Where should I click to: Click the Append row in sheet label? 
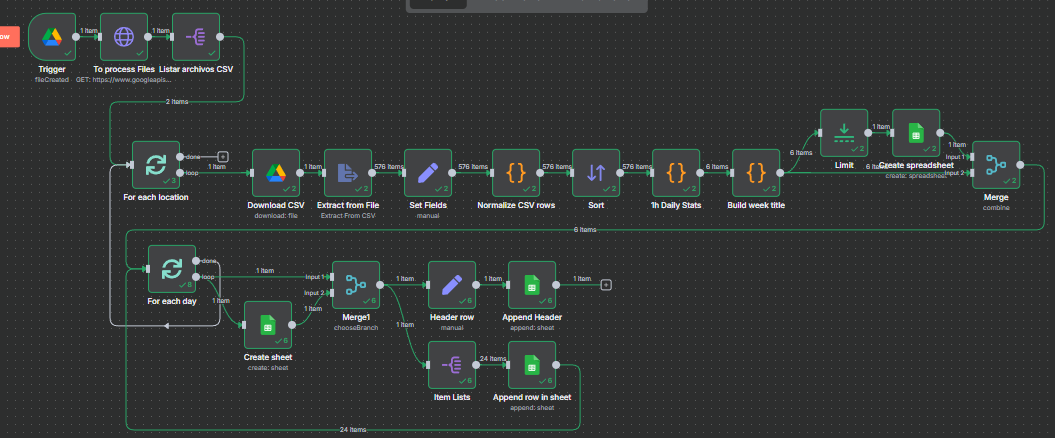532,398
